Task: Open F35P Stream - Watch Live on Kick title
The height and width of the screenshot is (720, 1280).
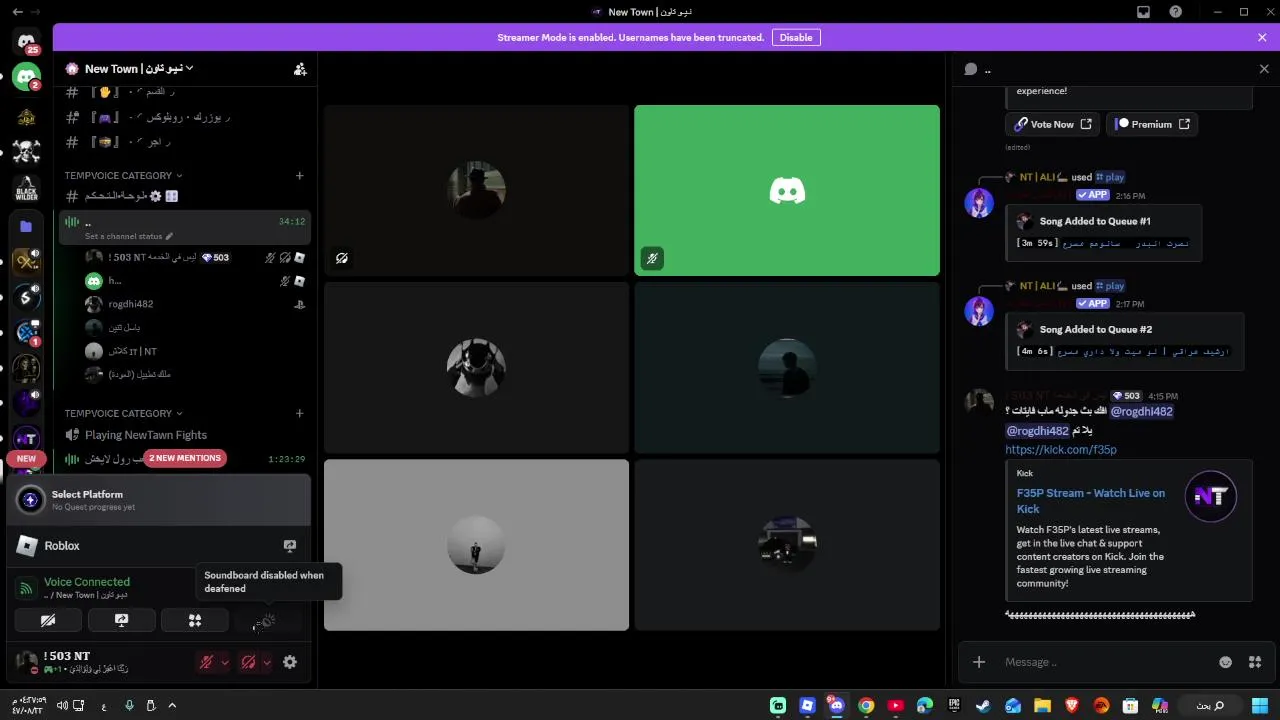Action: pos(1091,501)
